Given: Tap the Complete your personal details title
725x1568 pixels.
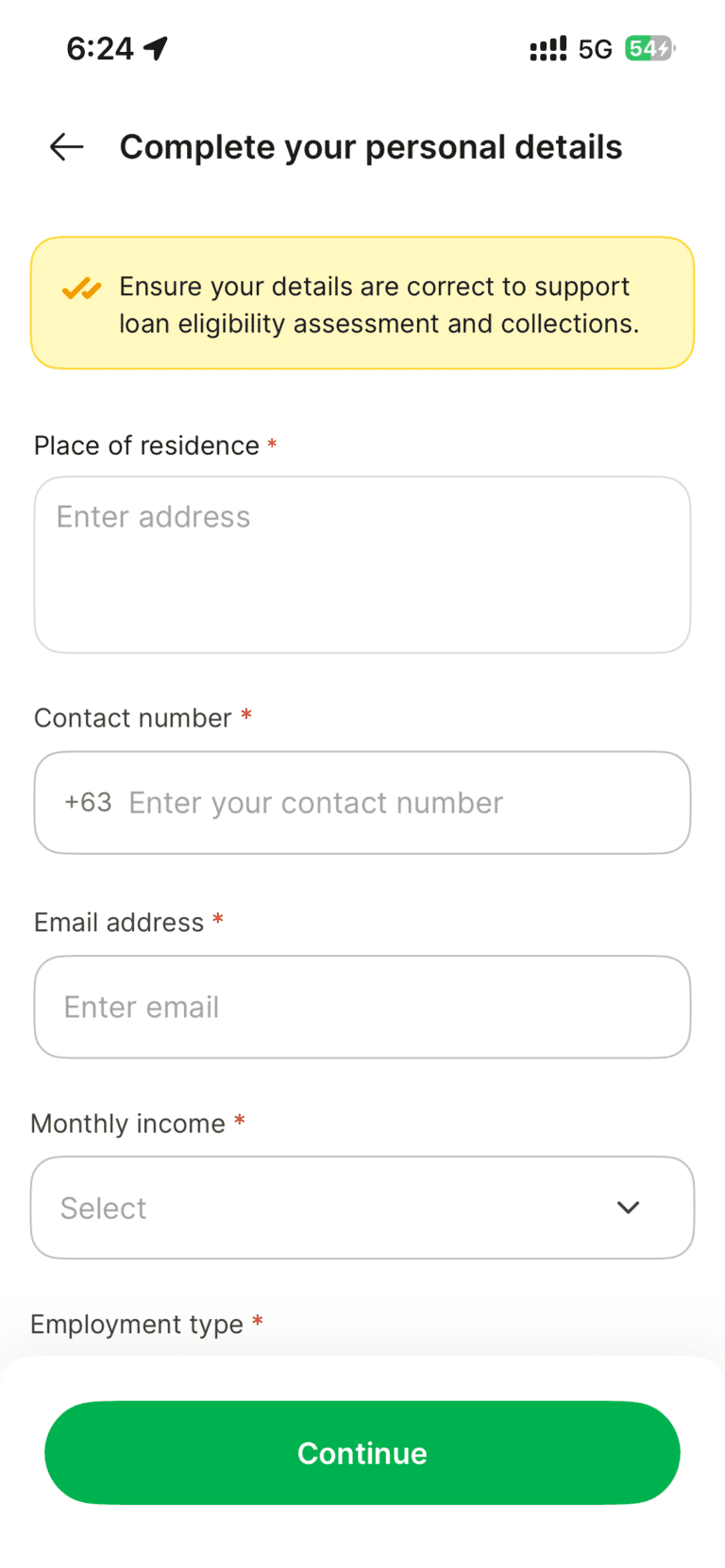Looking at the screenshot, I should (x=371, y=147).
